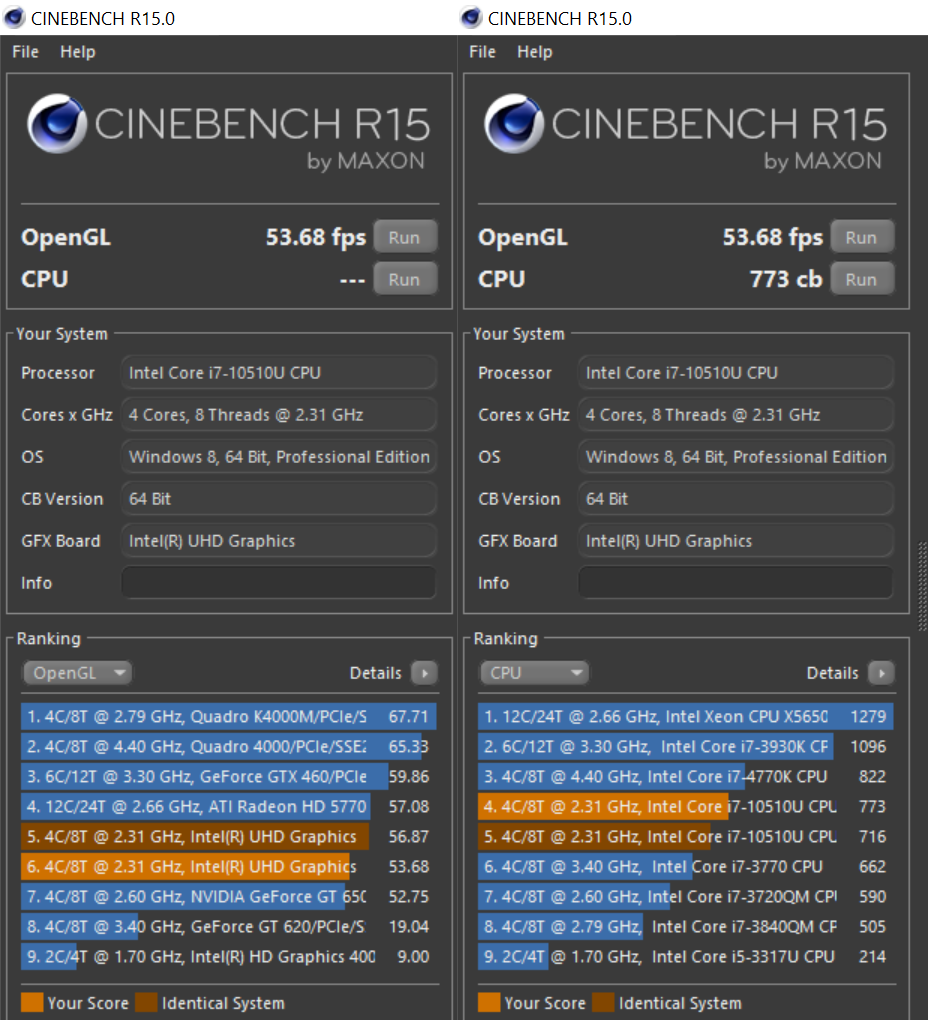Viewport: 928px width, 1020px height.
Task: Click Processor field in left window
Action: pos(278,373)
